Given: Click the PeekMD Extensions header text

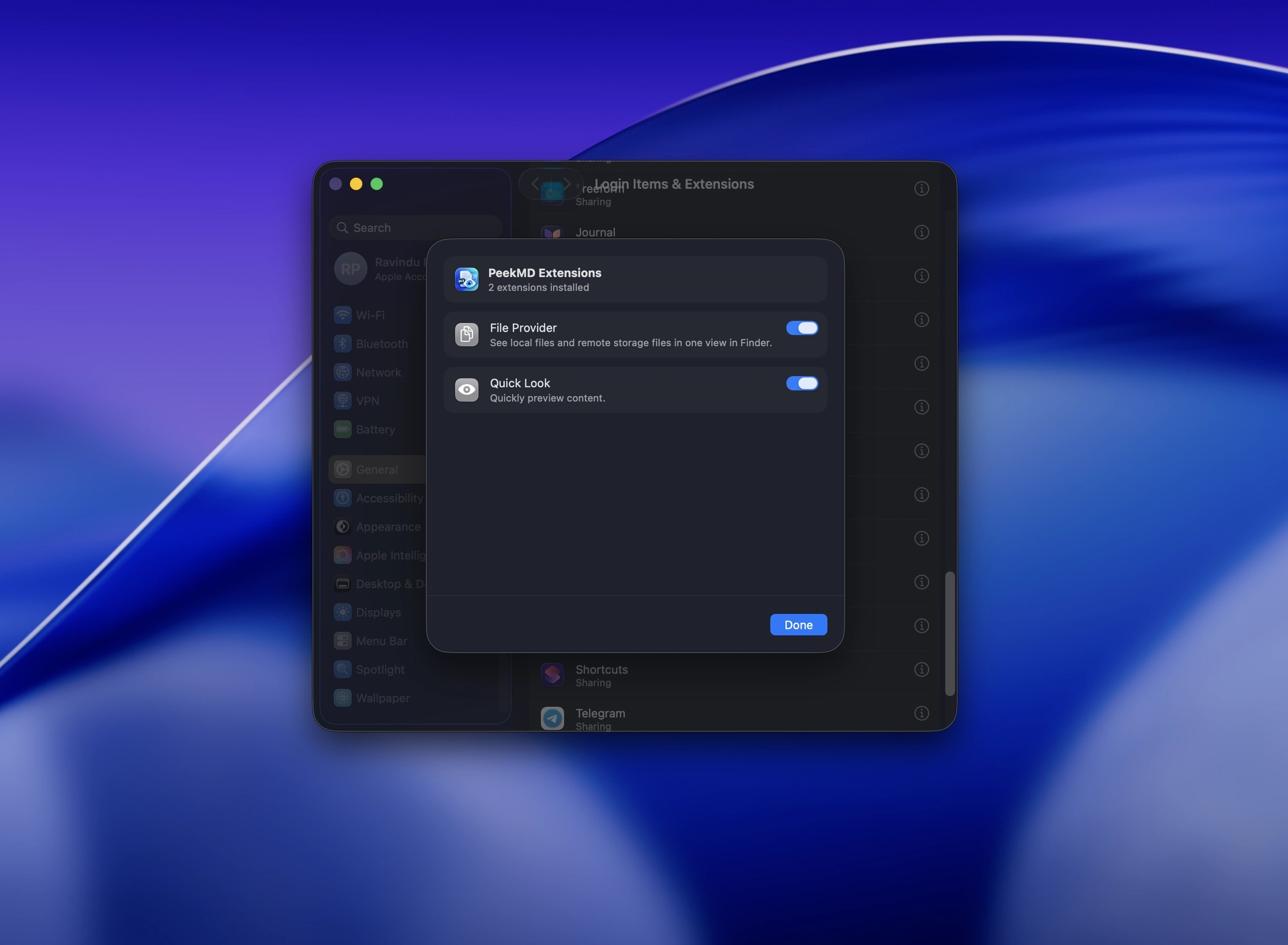Looking at the screenshot, I should (x=545, y=273).
